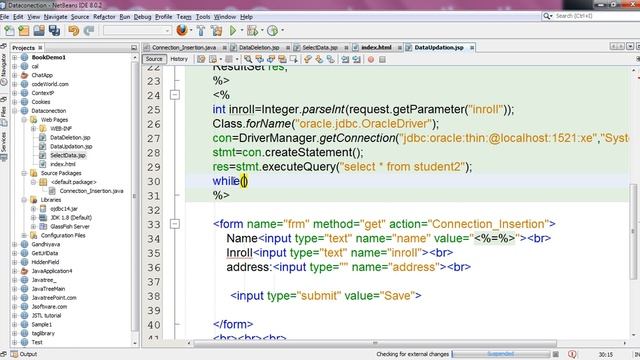Select Connection_Insertion.java in the Projects tree

(91, 191)
